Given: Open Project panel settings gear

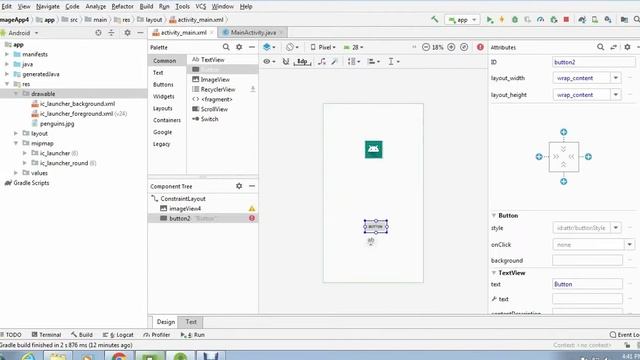Looking at the screenshot, I should point(127,33).
